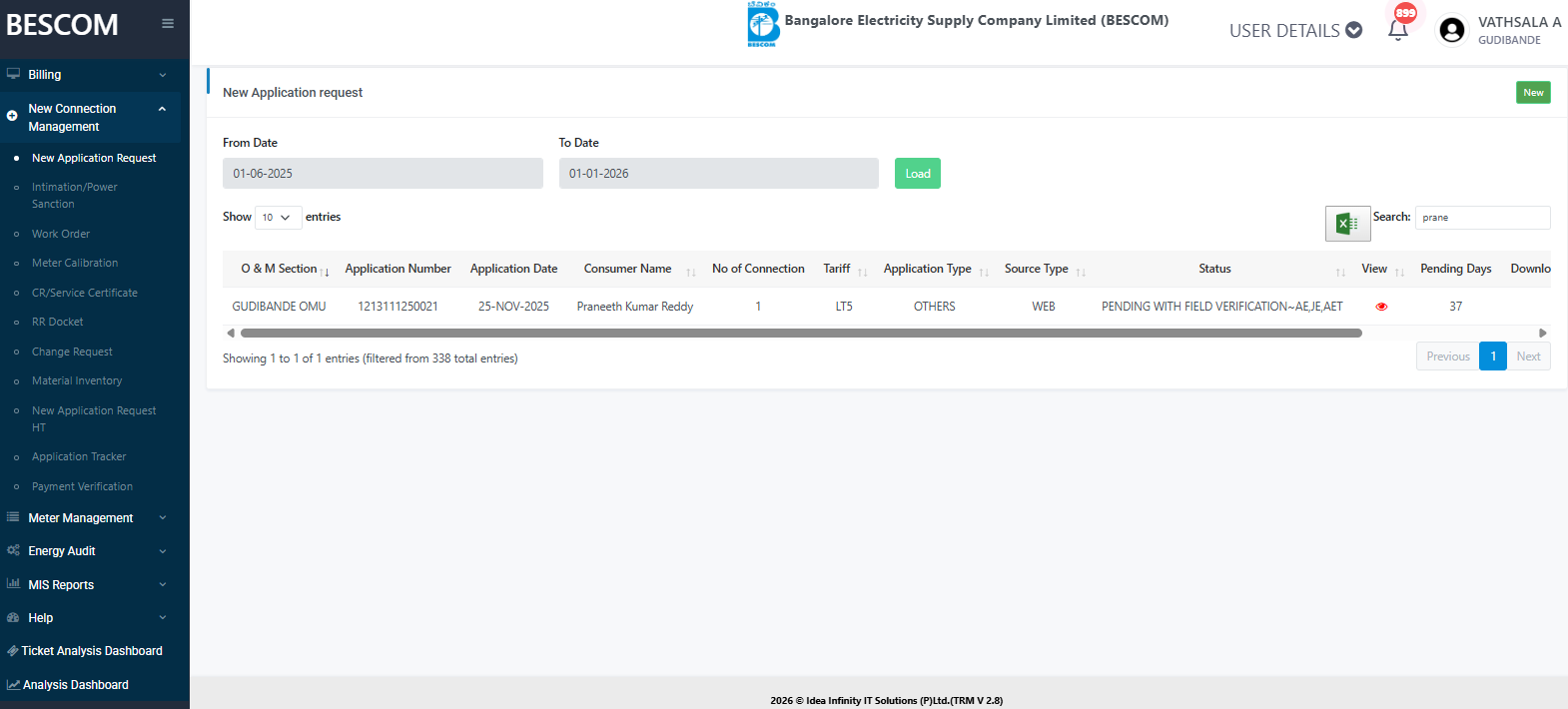Click the Excel export icon

(x=1347, y=224)
